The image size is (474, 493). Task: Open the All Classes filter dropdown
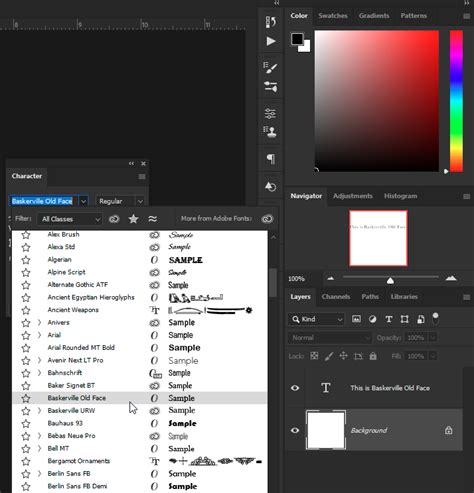tap(70, 219)
